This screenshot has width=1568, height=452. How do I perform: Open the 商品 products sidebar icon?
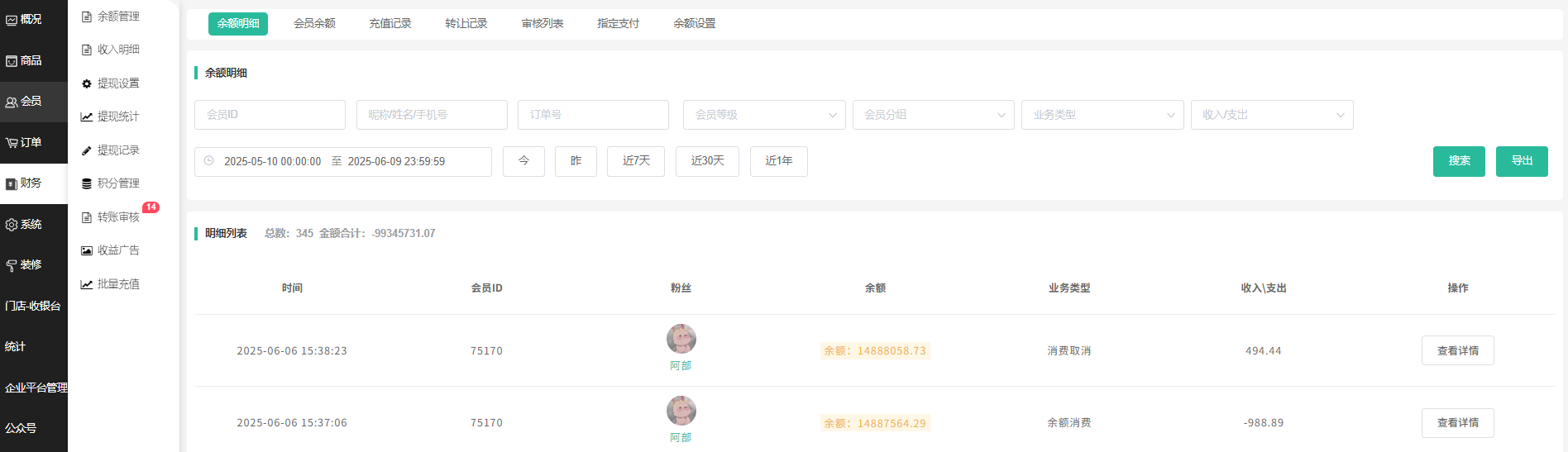point(12,61)
